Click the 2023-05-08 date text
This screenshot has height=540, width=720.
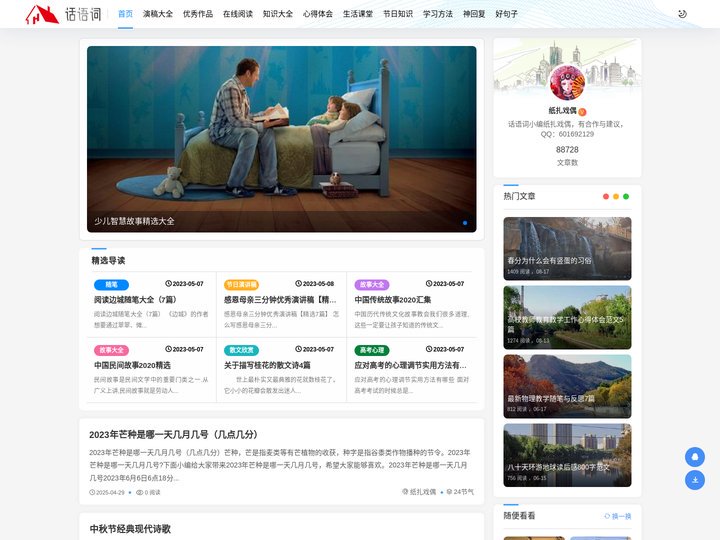(x=318, y=284)
